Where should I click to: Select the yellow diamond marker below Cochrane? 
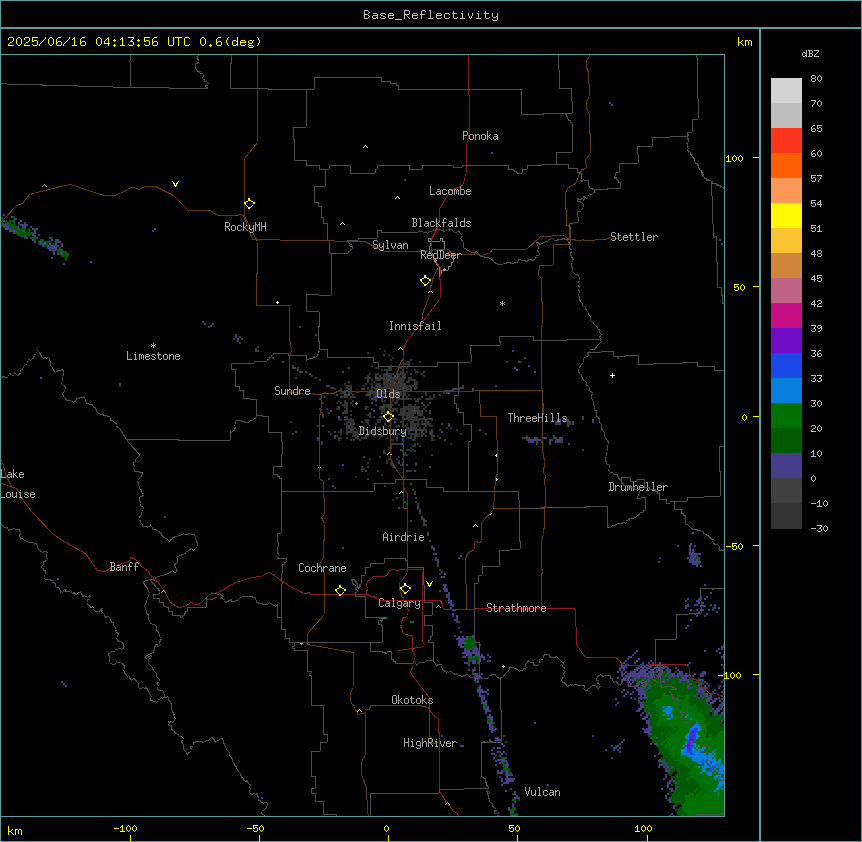pos(340,590)
